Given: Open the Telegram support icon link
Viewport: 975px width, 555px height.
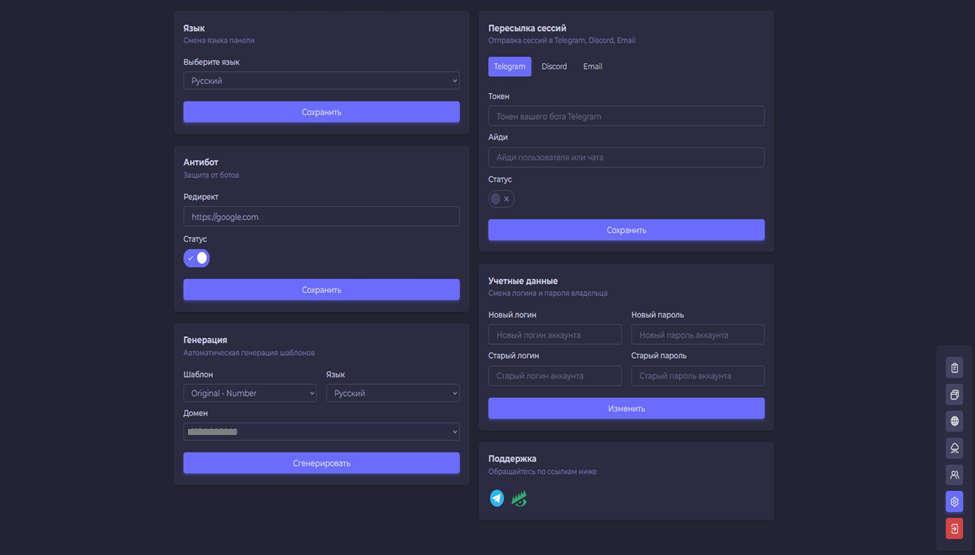Looking at the screenshot, I should pyautogui.click(x=497, y=498).
